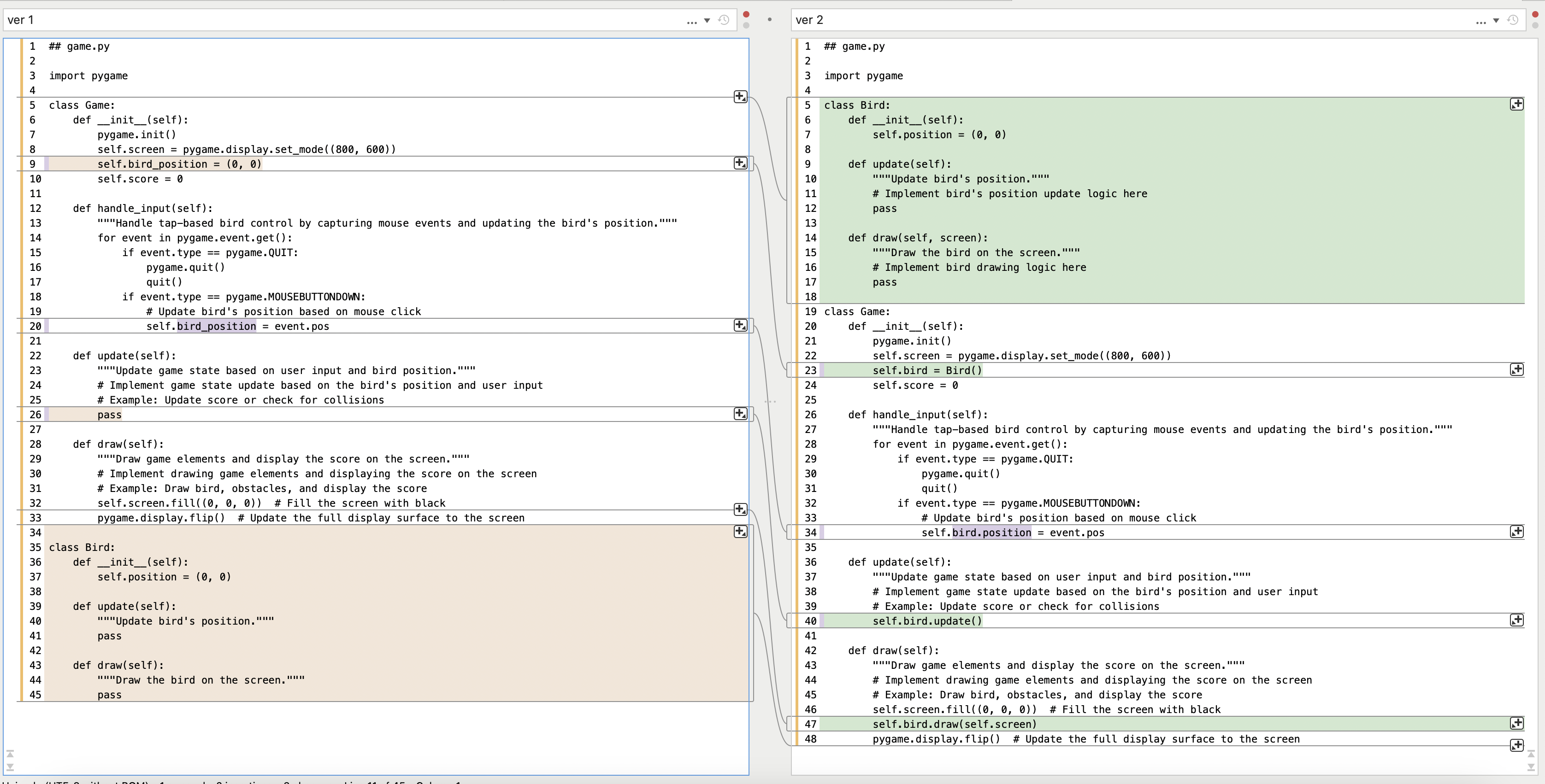Click the plus icon below ver 2 line 48
1545x784 pixels.
tap(1516, 745)
